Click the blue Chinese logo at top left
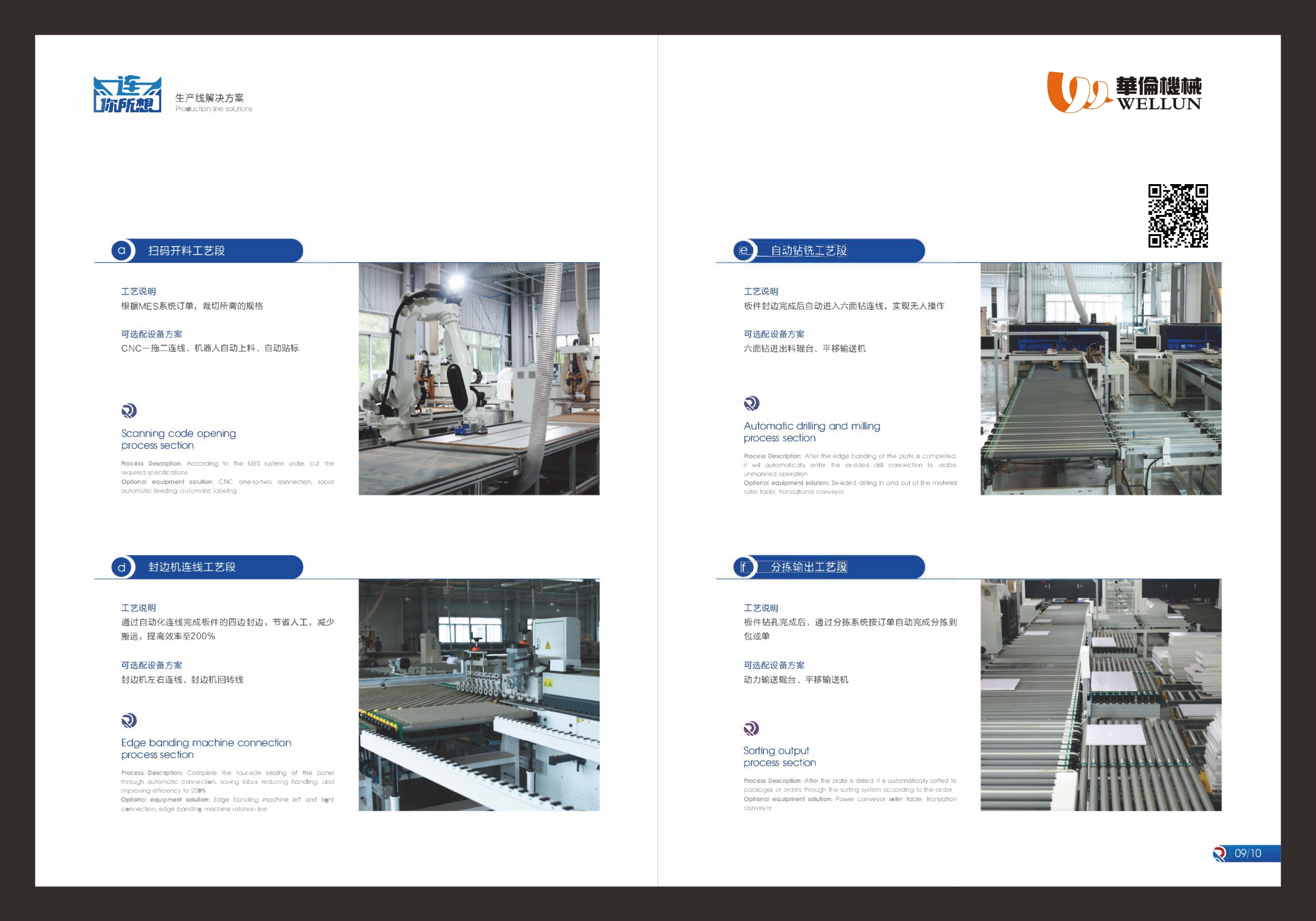The width and height of the screenshot is (1316, 921). (x=127, y=95)
